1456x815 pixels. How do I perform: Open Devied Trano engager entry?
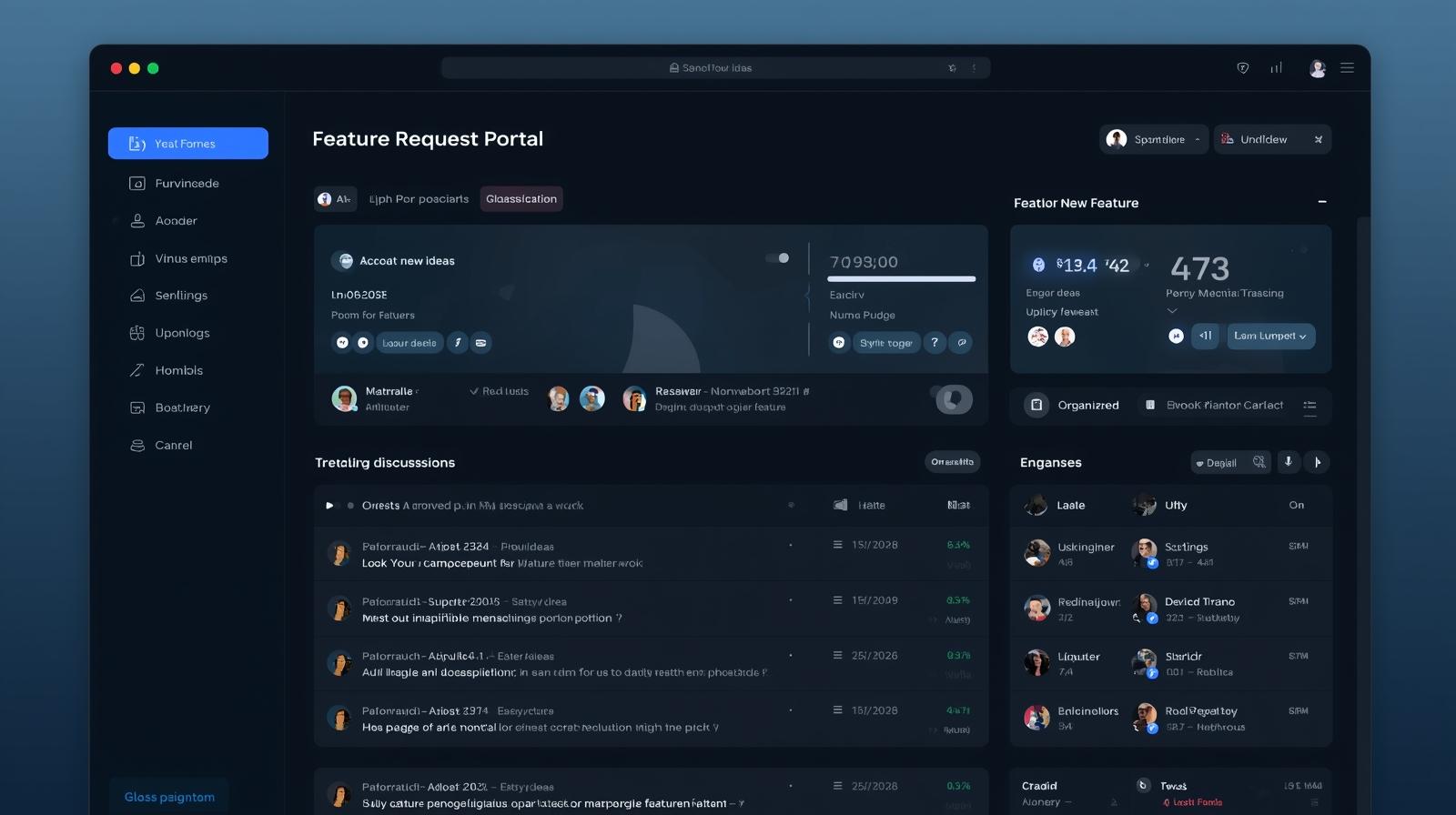pos(1185,609)
